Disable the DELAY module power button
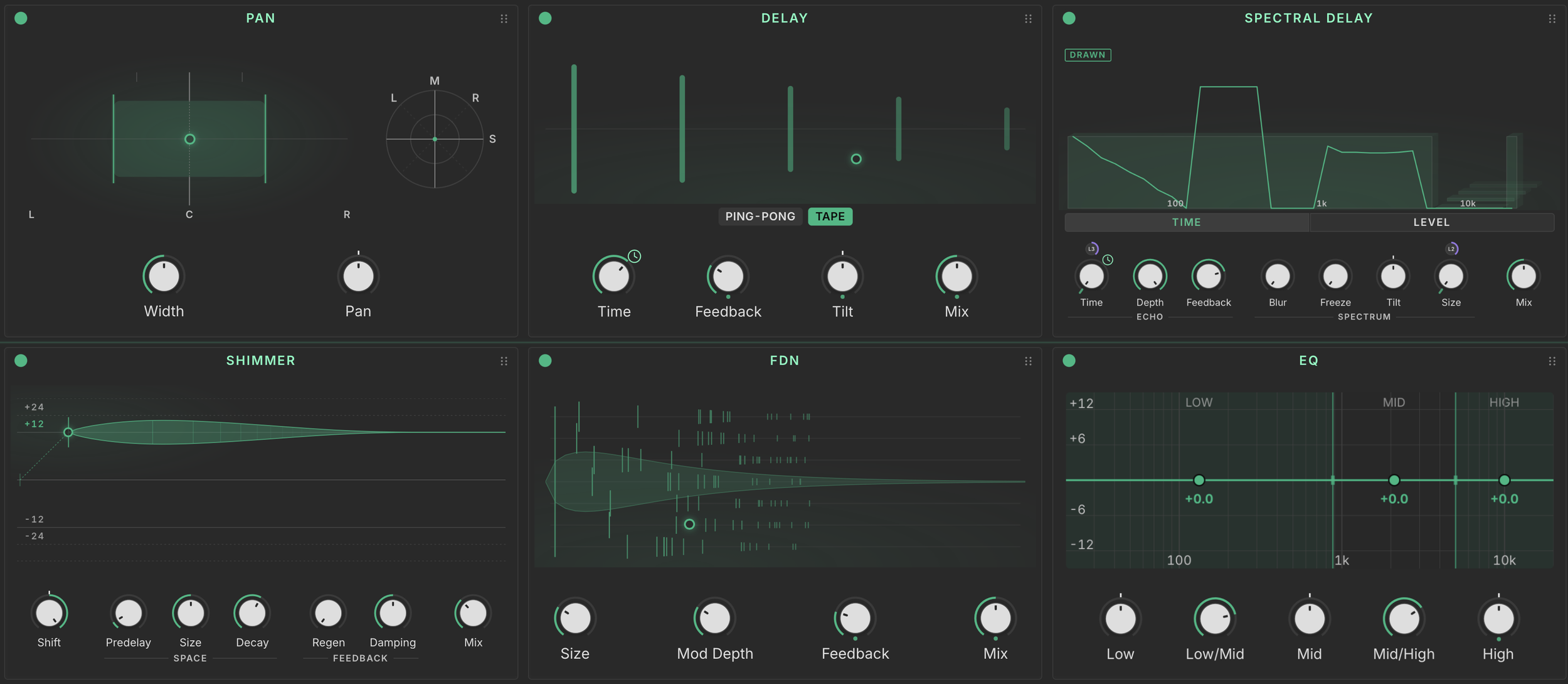1568x684 pixels. [x=545, y=18]
